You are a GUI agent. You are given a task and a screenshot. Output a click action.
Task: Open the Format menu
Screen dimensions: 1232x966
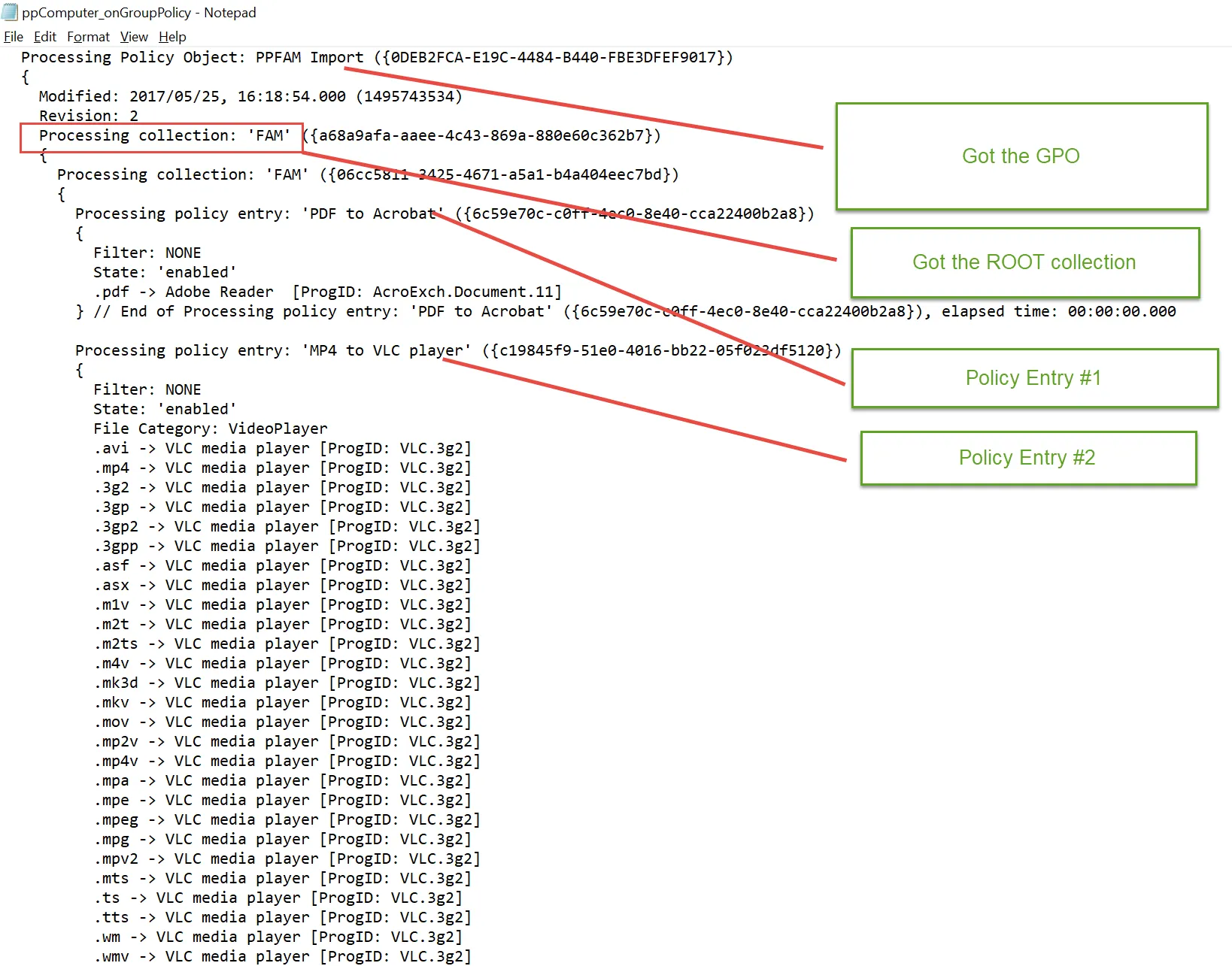pos(88,36)
